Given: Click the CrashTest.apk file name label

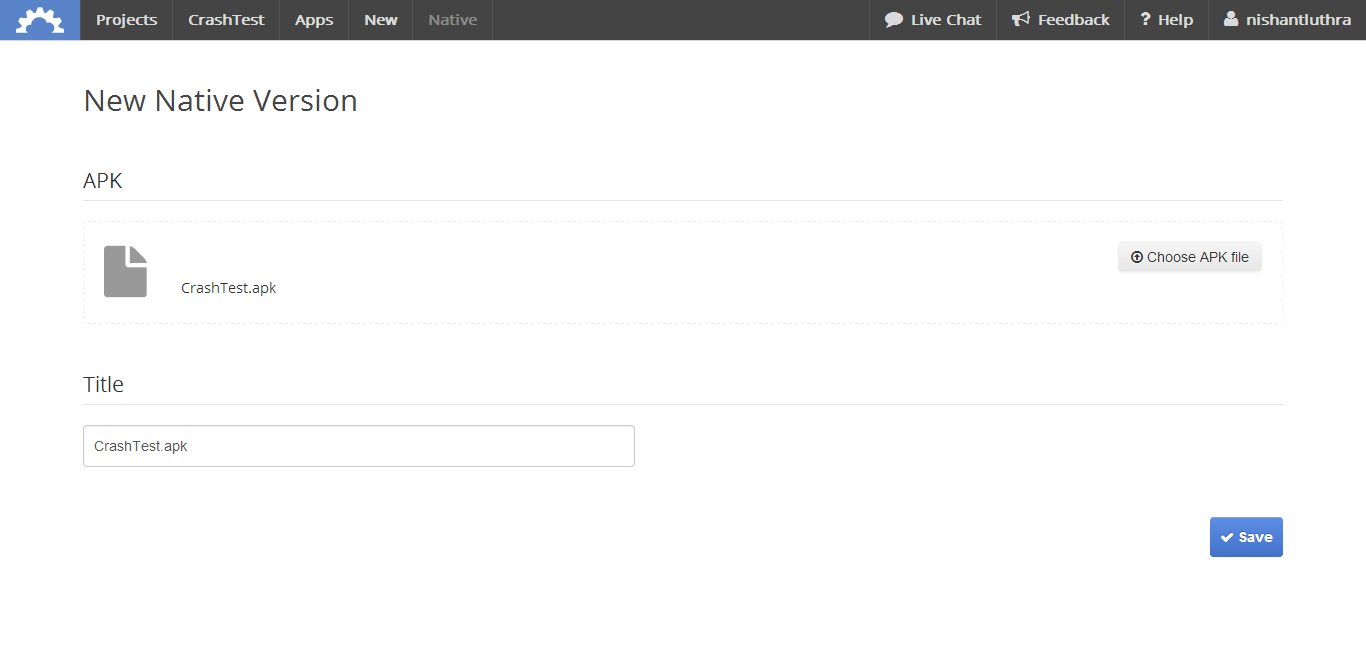Looking at the screenshot, I should (228, 288).
